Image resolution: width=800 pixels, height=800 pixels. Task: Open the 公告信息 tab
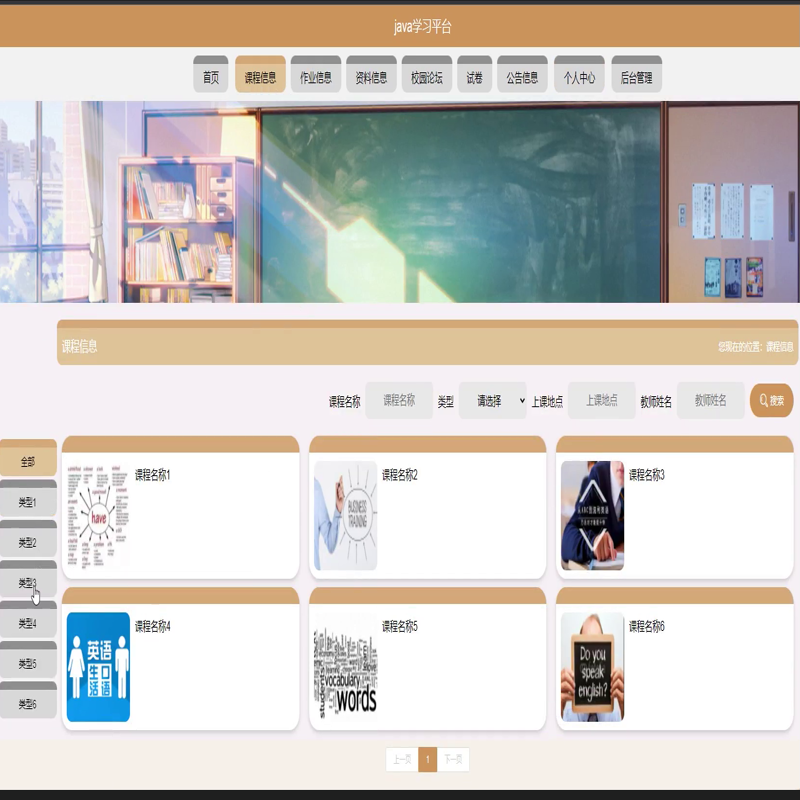pyautogui.click(x=522, y=74)
